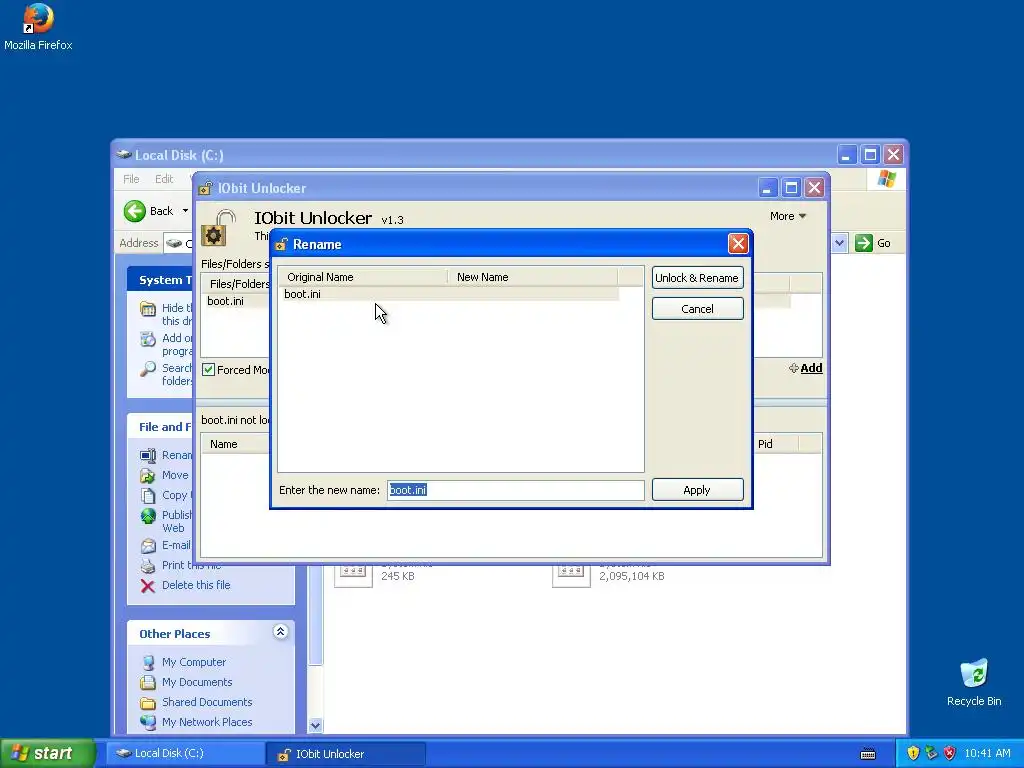Select boot.ini row in Rename list
Screen dimensions: 1024x768
pyautogui.click(x=449, y=294)
